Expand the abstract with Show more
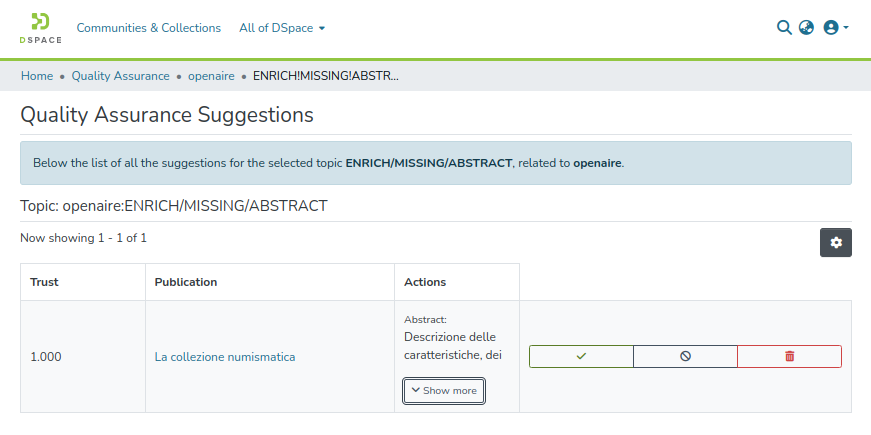 tap(444, 391)
